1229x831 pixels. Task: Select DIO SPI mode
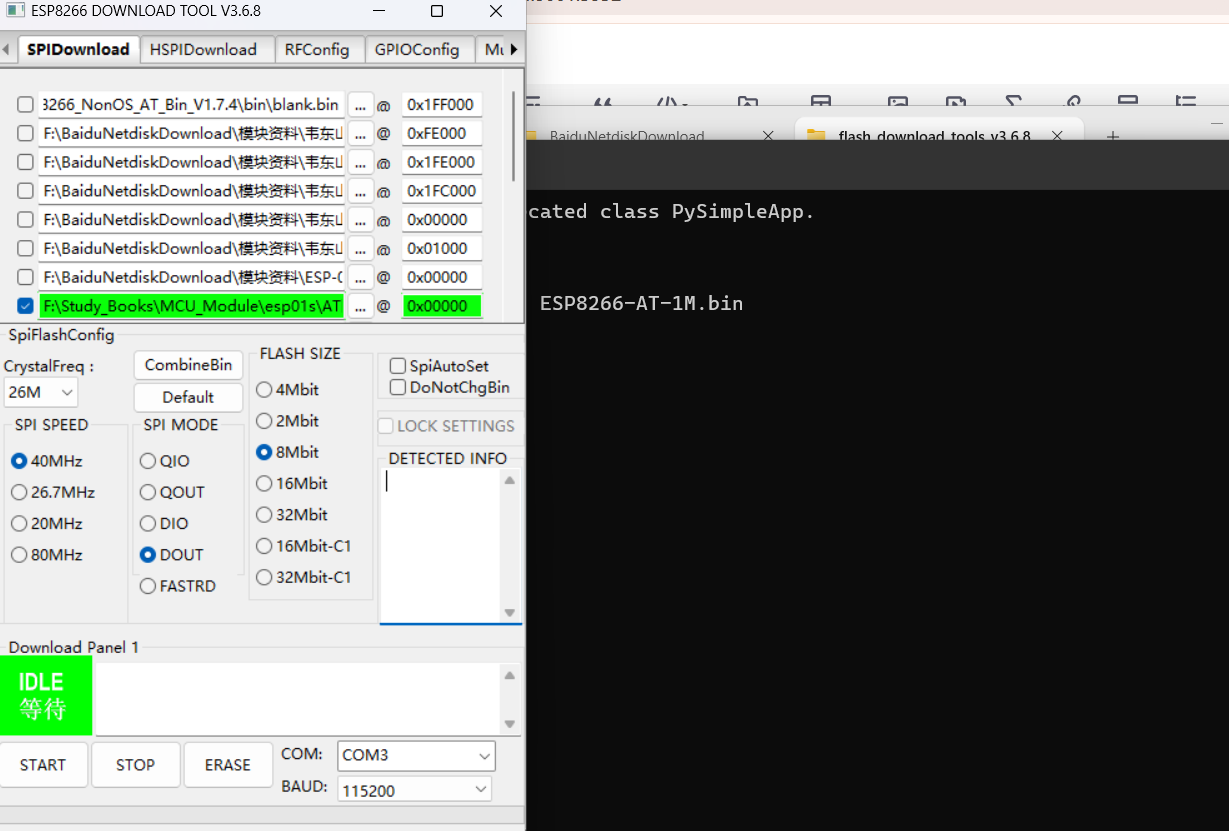pos(148,523)
